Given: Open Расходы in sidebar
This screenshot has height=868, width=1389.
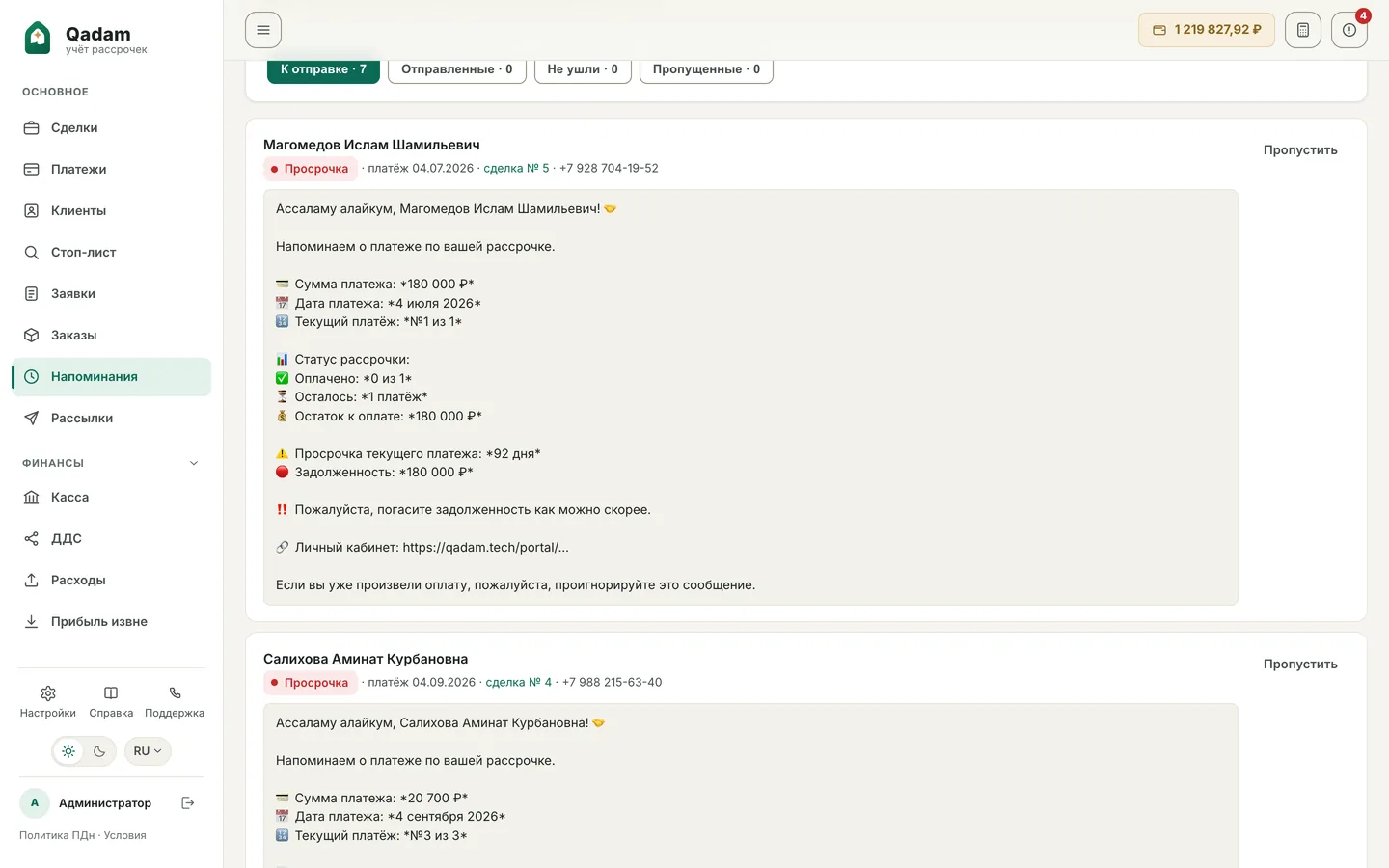Looking at the screenshot, I should (111, 581).
